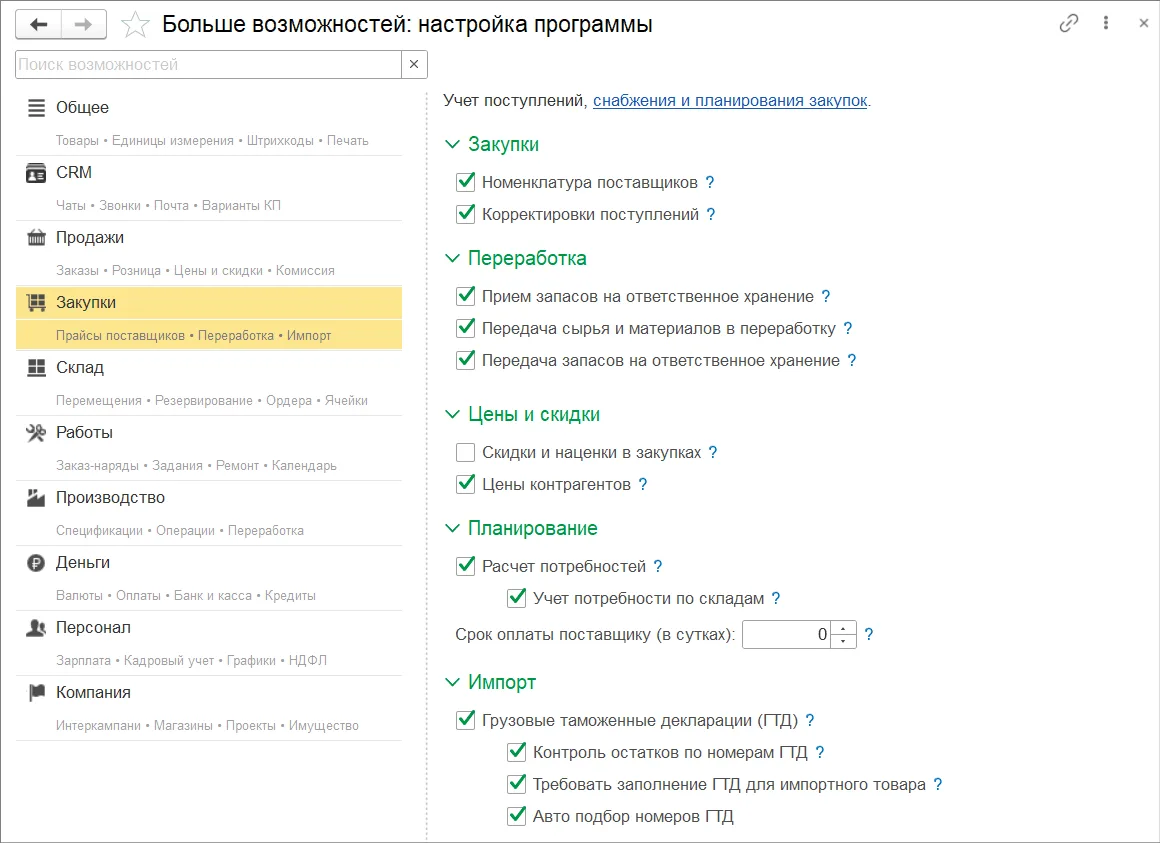Toggle Передача сырья и материалов в переработку
The image size is (1160, 843).
point(465,328)
